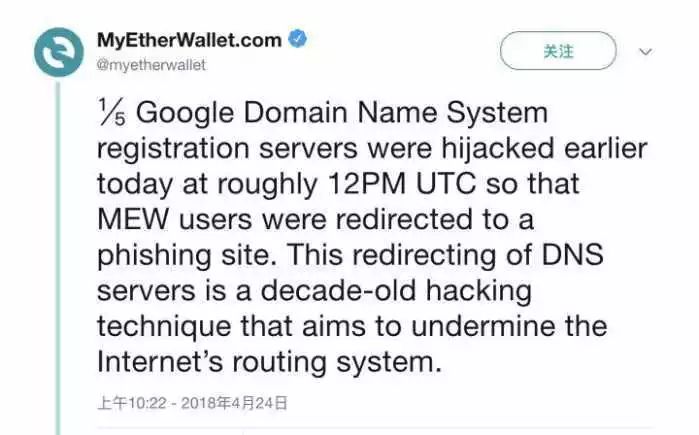Select the ⅕ thread counter in tweet
Image resolution: width=699 pixels, height=435 pixels.
[x=112, y=112]
